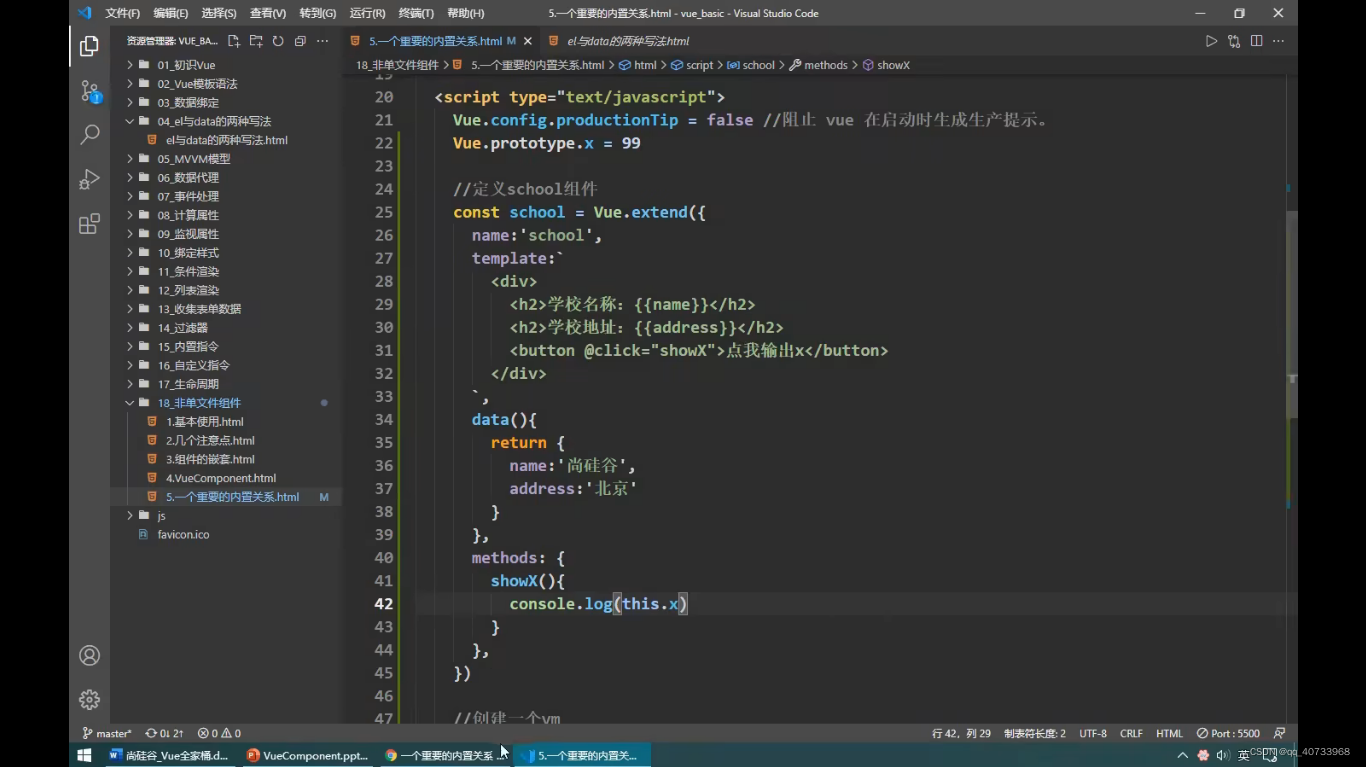Expand the 02_Vue模板语法 folder

(x=197, y=84)
